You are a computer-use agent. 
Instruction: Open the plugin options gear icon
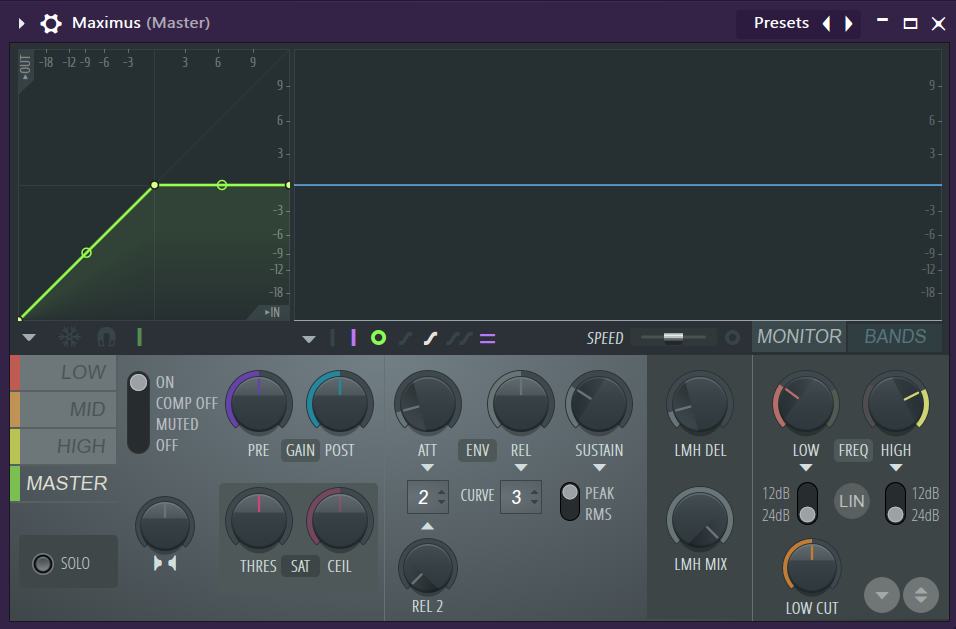pos(51,24)
